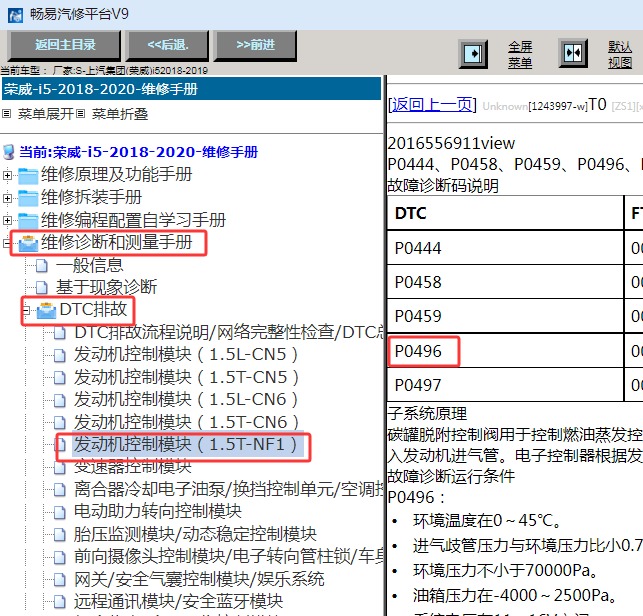Open the full-screen menu arrow icon
The image size is (643, 616).
tap(473, 54)
